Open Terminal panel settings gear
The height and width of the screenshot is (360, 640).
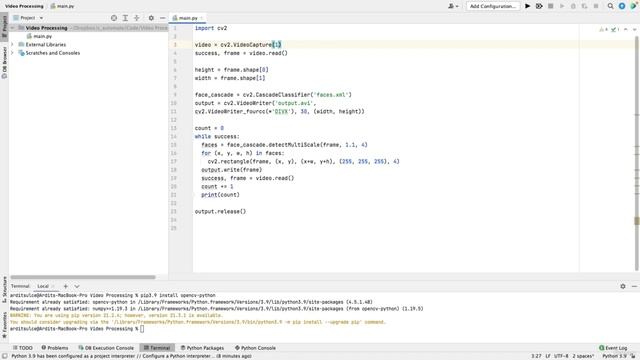tap(623, 286)
